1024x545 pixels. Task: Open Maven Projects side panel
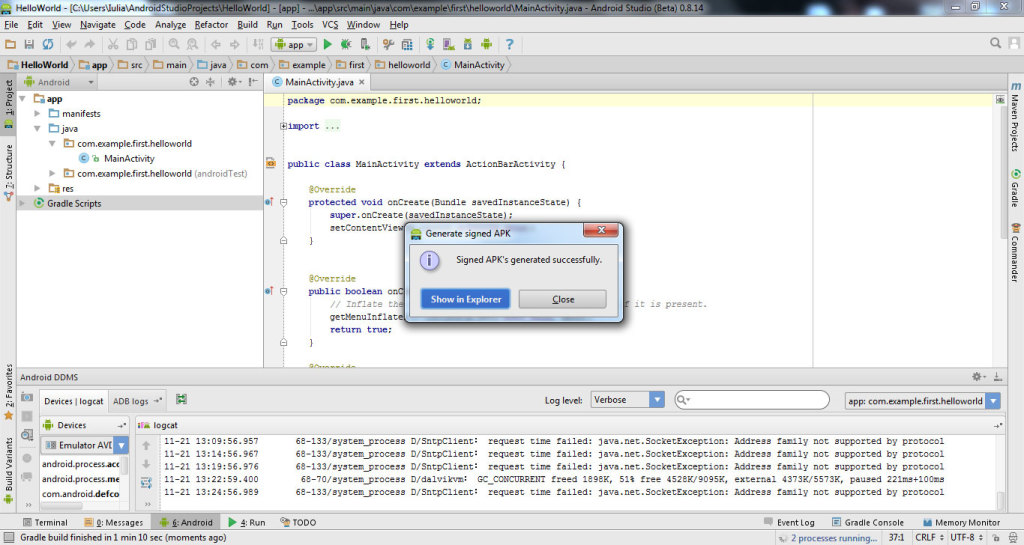tap(1015, 116)
